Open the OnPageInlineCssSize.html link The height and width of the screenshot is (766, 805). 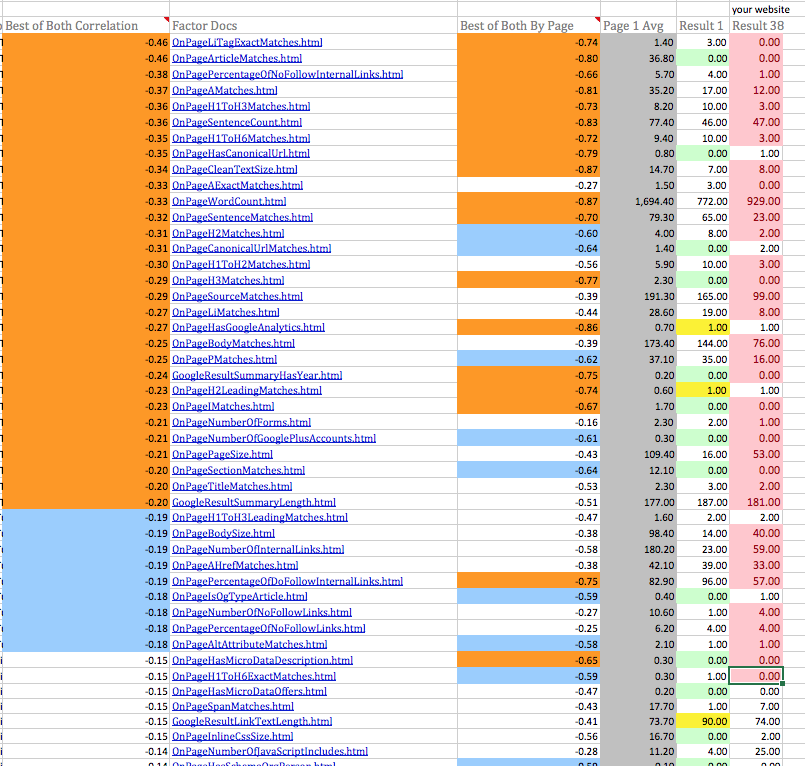tap(233, 736)
